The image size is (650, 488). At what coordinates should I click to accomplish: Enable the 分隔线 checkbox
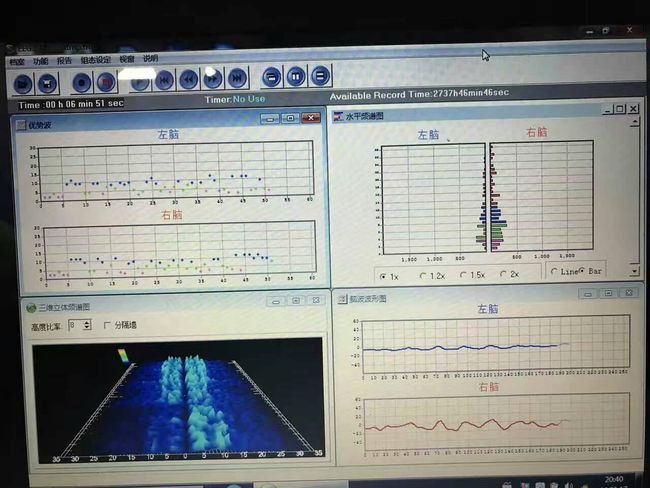pos(107,325)
